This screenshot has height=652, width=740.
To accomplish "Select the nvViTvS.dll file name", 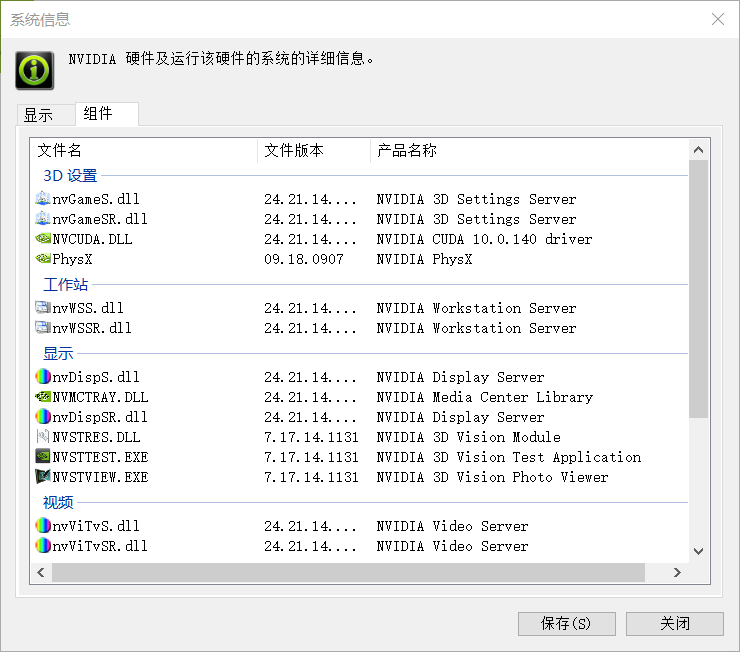I will (96, 526).
